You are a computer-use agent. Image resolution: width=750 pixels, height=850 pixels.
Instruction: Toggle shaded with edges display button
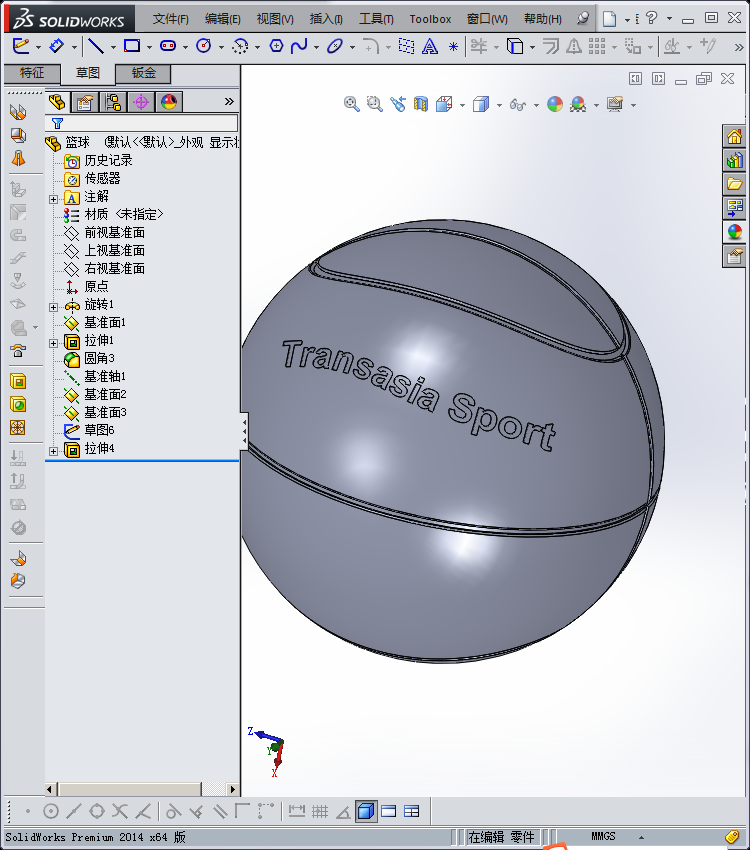[366, 811]
